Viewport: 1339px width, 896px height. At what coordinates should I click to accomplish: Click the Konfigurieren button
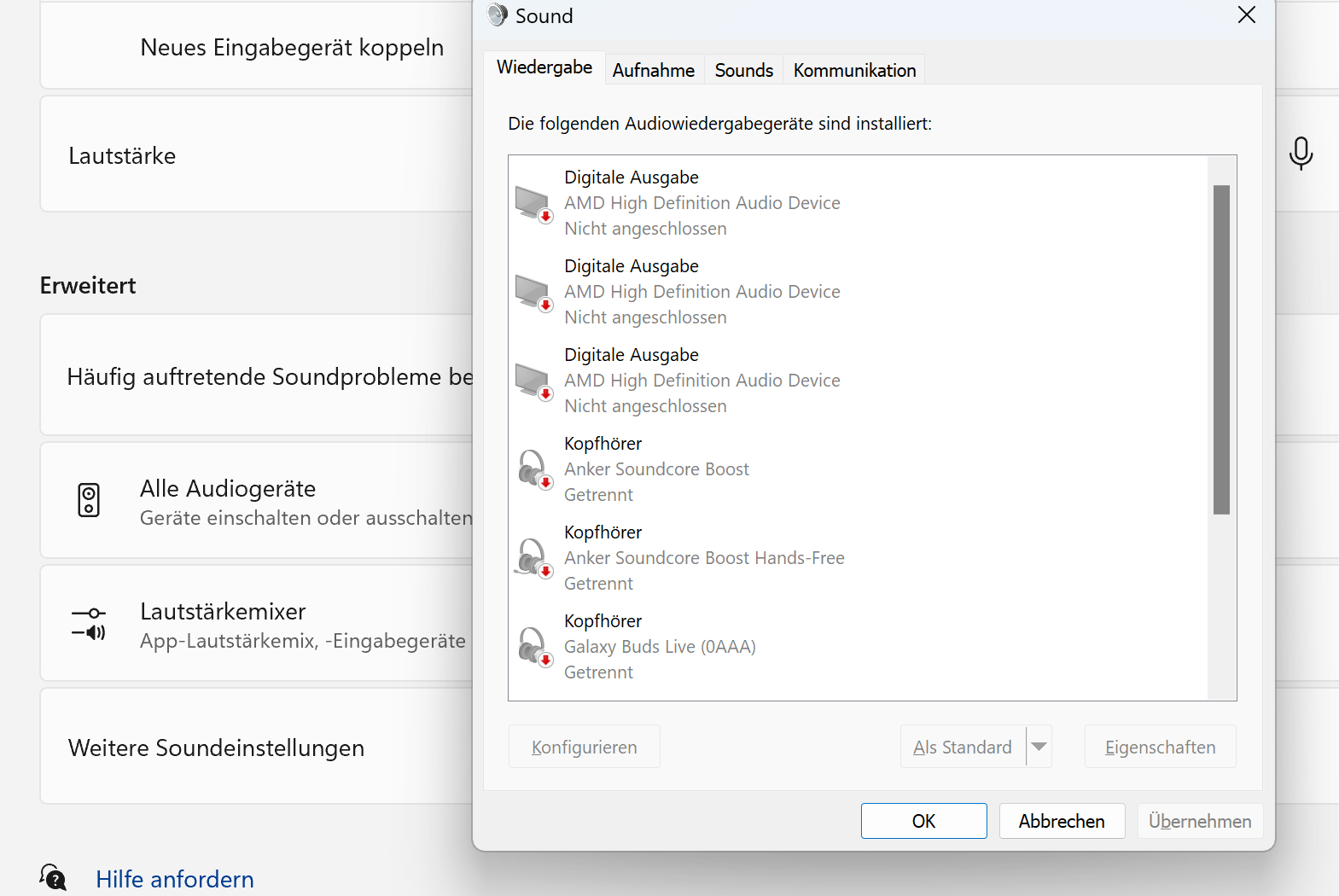click(x=585, y=747)
